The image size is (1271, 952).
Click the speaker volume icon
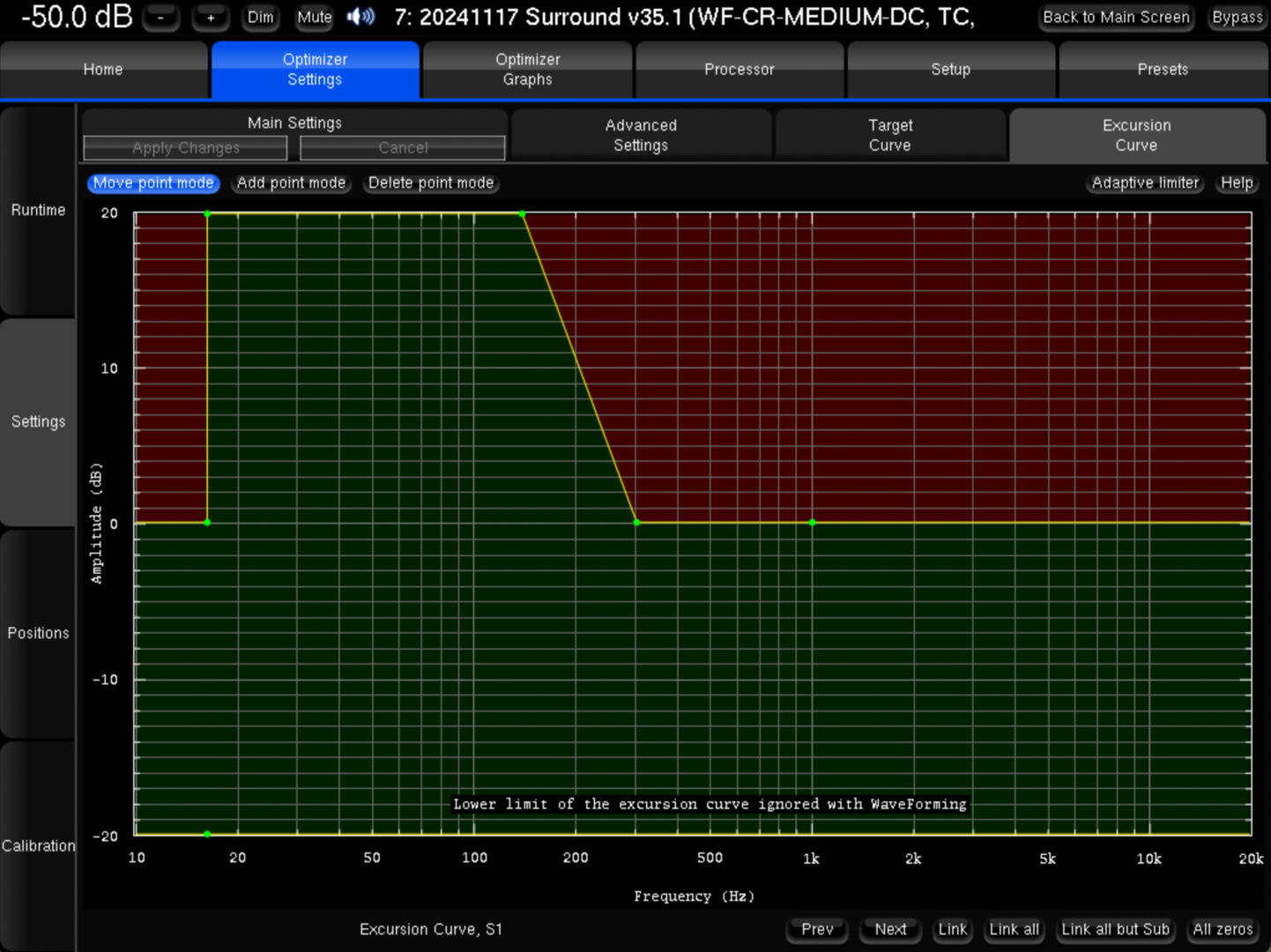click(x=360, y=17)
